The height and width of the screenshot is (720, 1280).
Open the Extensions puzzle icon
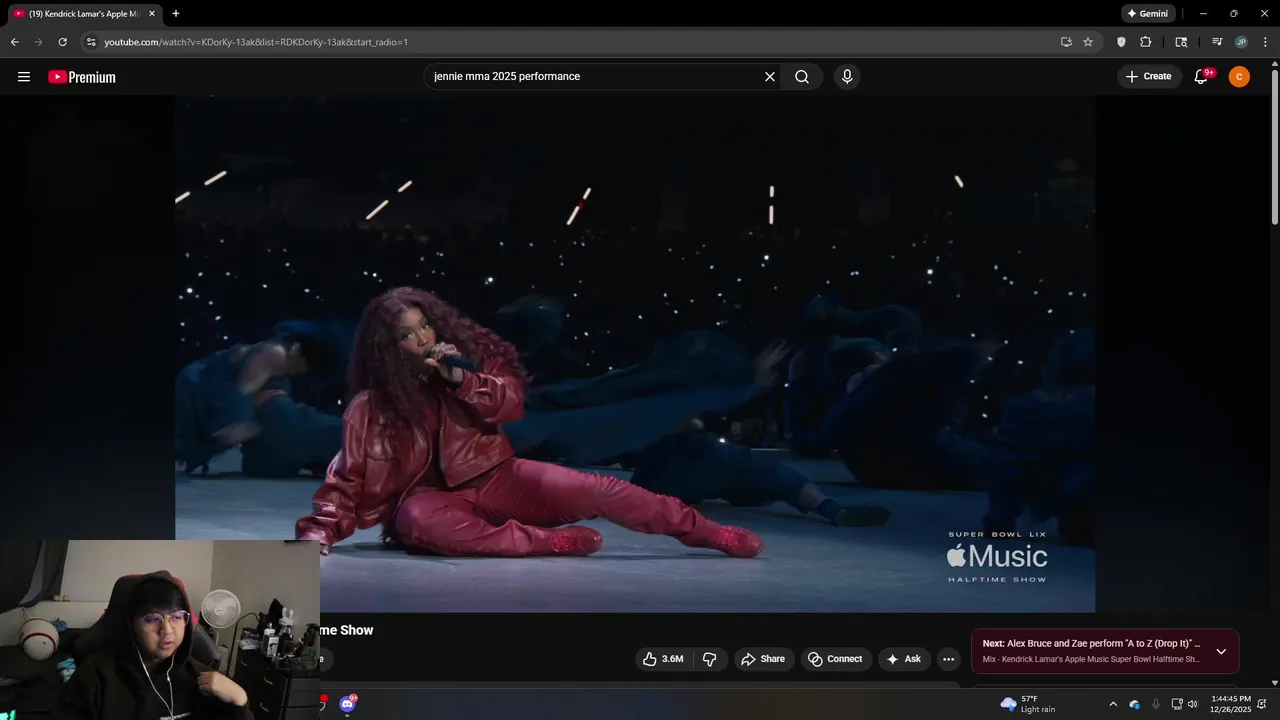pos(1146,42)
